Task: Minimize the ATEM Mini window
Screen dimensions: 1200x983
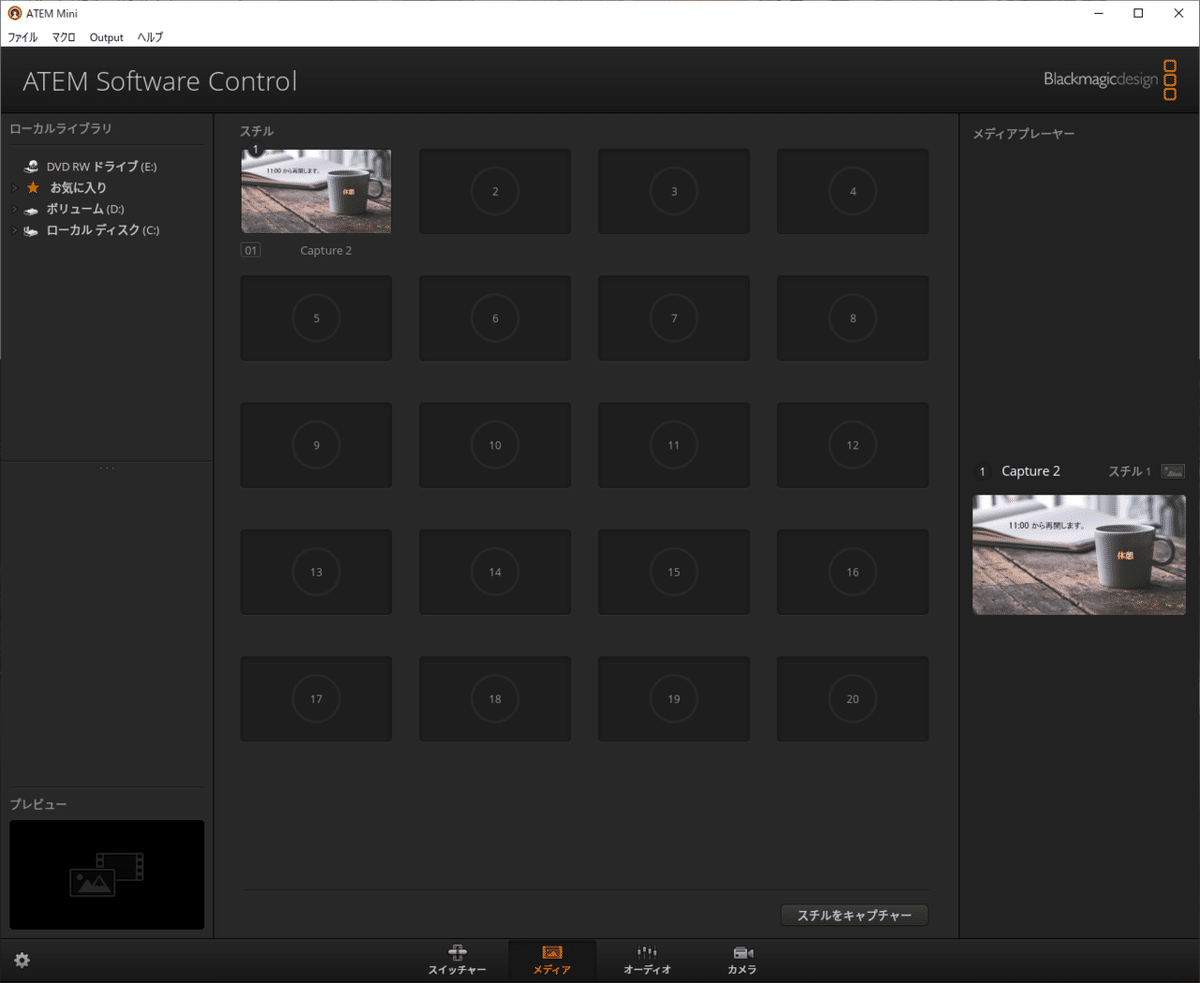Action: coord(1098,13)
